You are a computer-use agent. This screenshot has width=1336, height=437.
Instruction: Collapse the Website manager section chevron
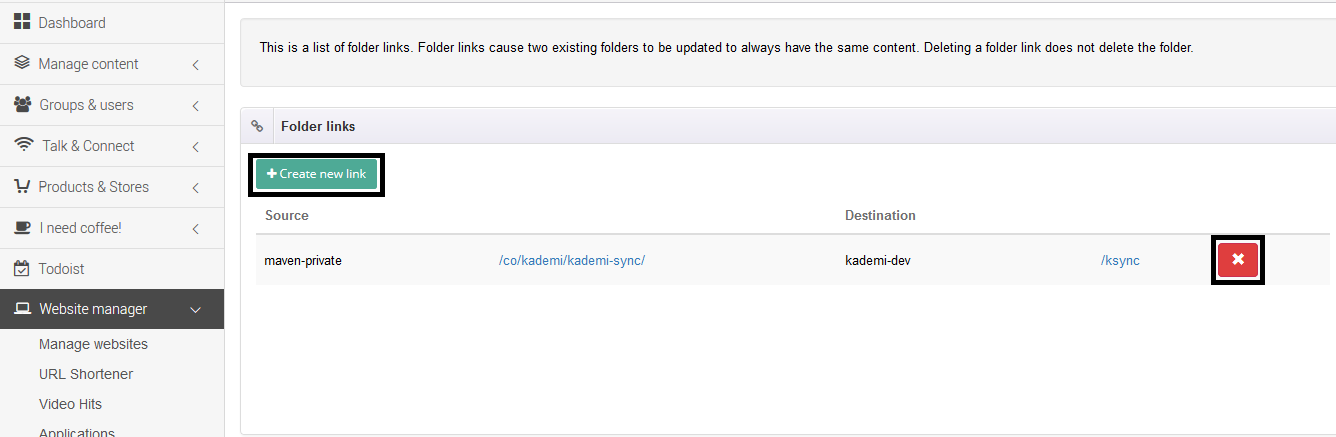pos(195,310)
